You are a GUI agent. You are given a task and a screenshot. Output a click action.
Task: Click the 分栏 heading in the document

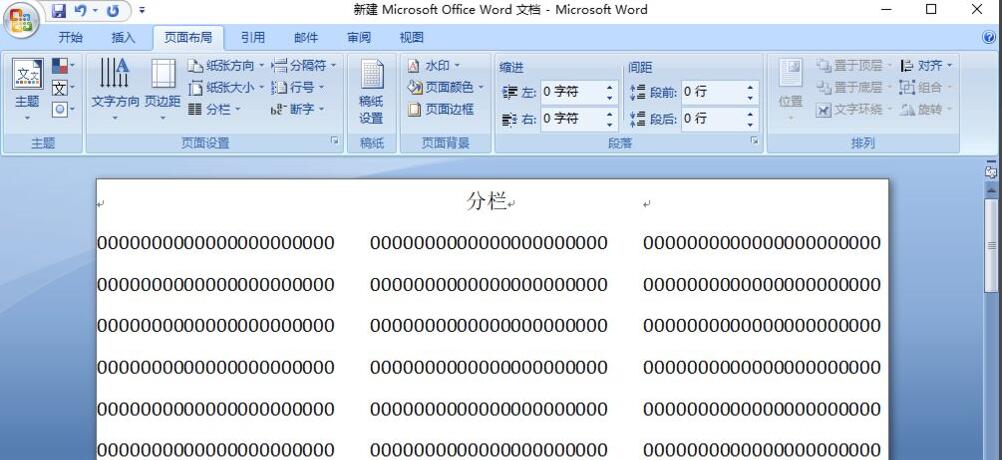point(486,202)
